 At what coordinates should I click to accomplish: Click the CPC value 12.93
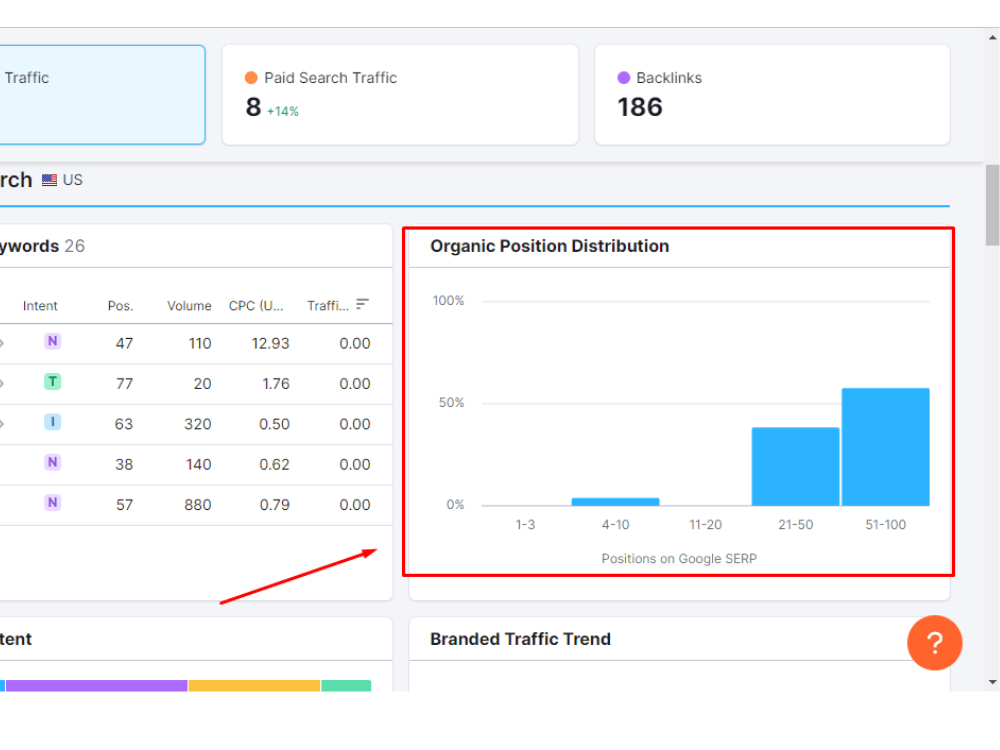[x=270, y=343]
